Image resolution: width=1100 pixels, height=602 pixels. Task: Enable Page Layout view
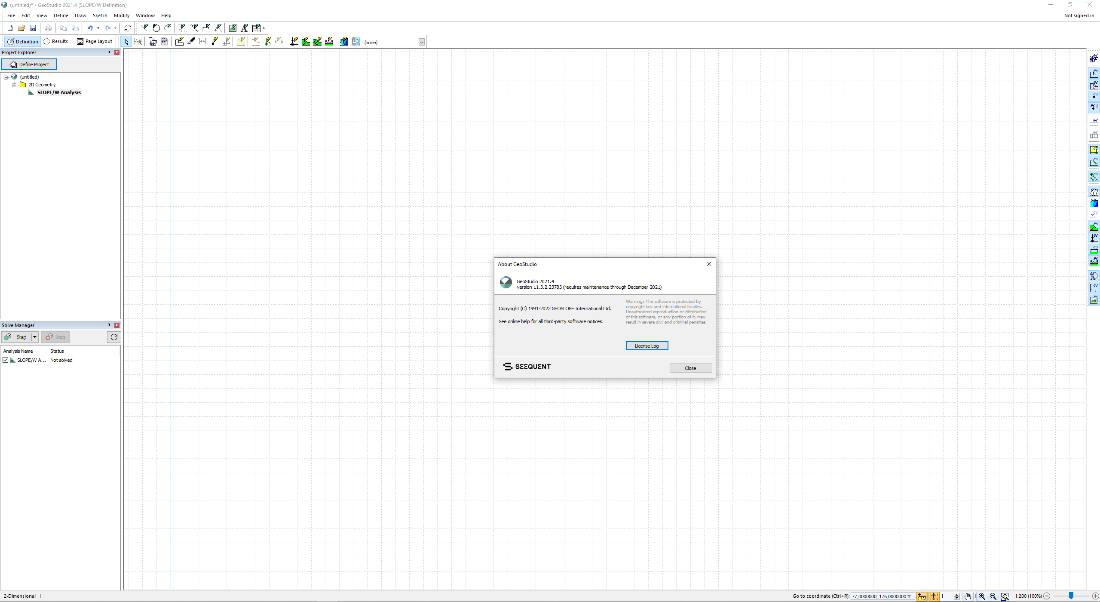96,41
